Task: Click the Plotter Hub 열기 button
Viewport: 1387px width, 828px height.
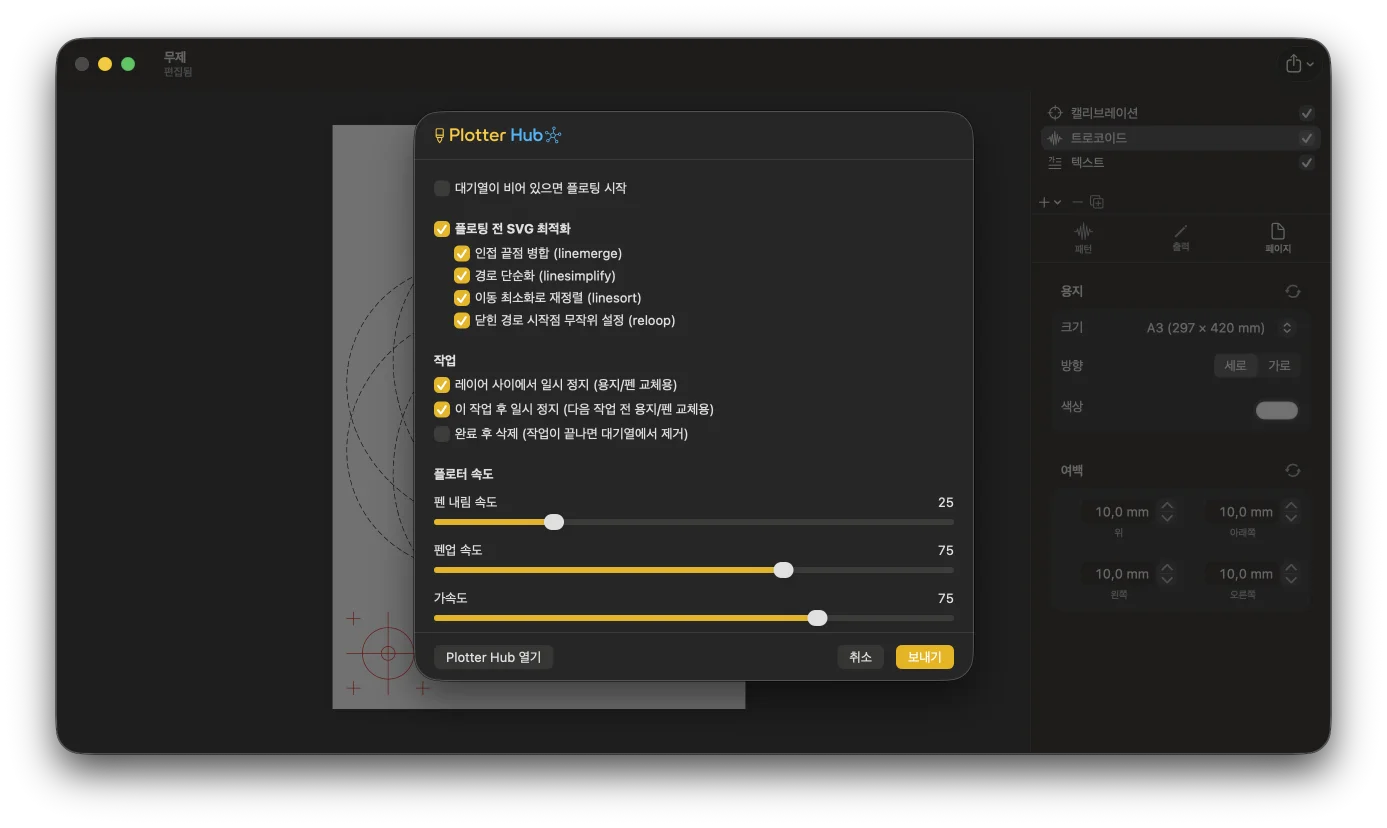Action: (493, 657)
